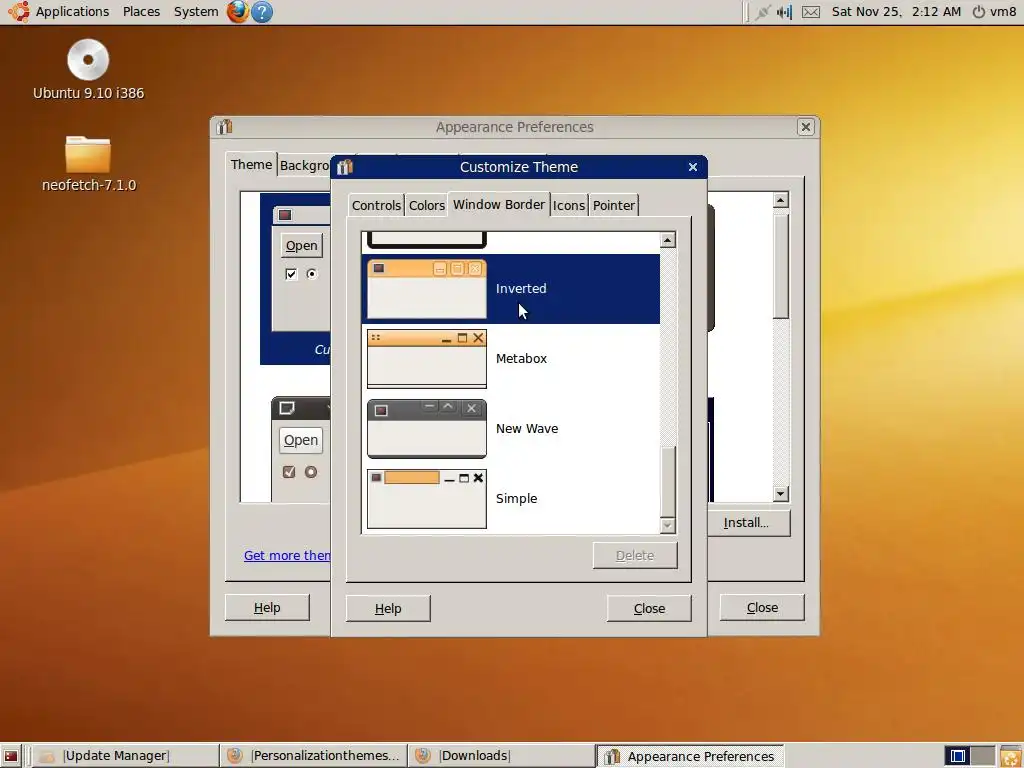Image resolution: width=1024 pixels, height=768 pixels.
Task: Switch to the second workspace in switcher
Action: pos(982,756)
